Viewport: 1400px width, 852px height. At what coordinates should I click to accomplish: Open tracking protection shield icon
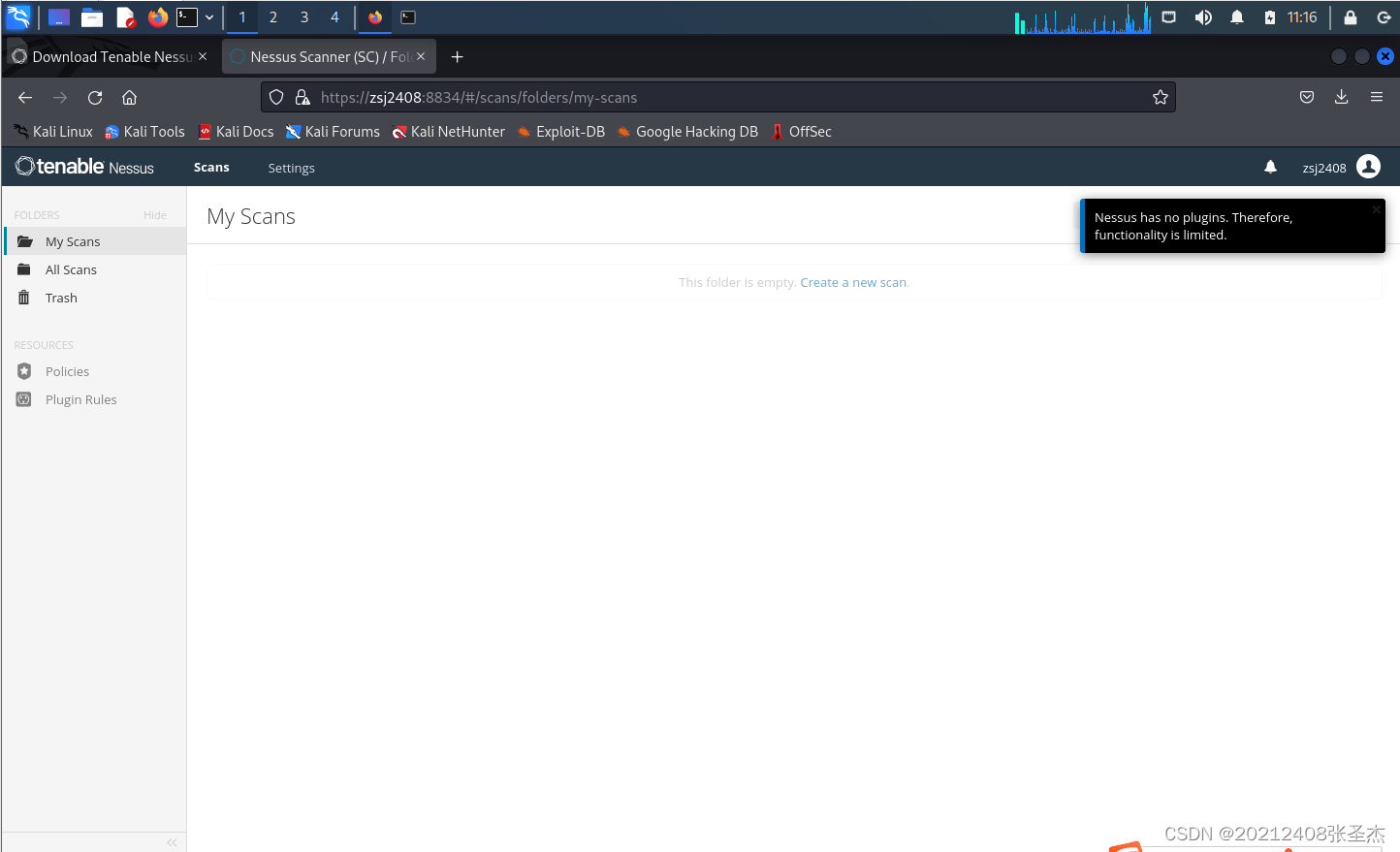point(276,97)
